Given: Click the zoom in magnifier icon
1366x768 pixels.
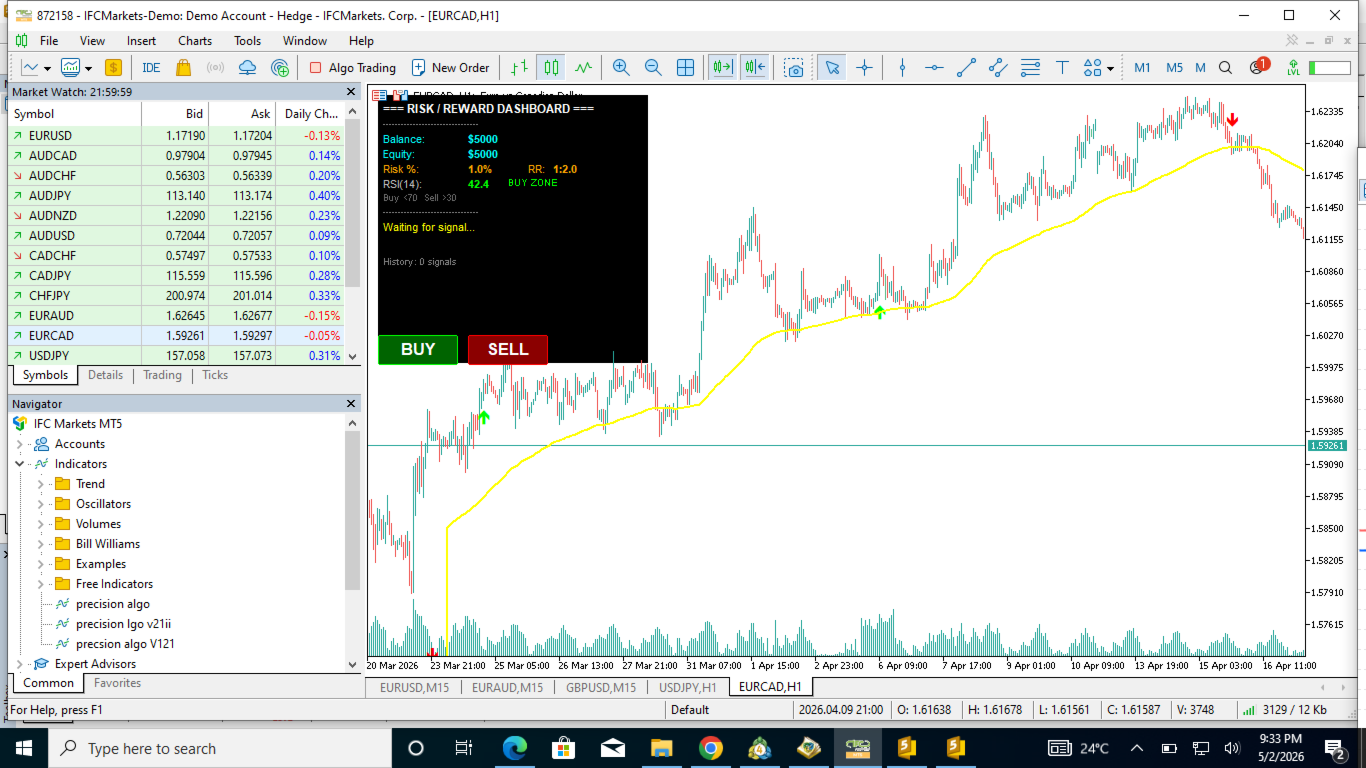Looking at the screenshot, I should [621, 68].
